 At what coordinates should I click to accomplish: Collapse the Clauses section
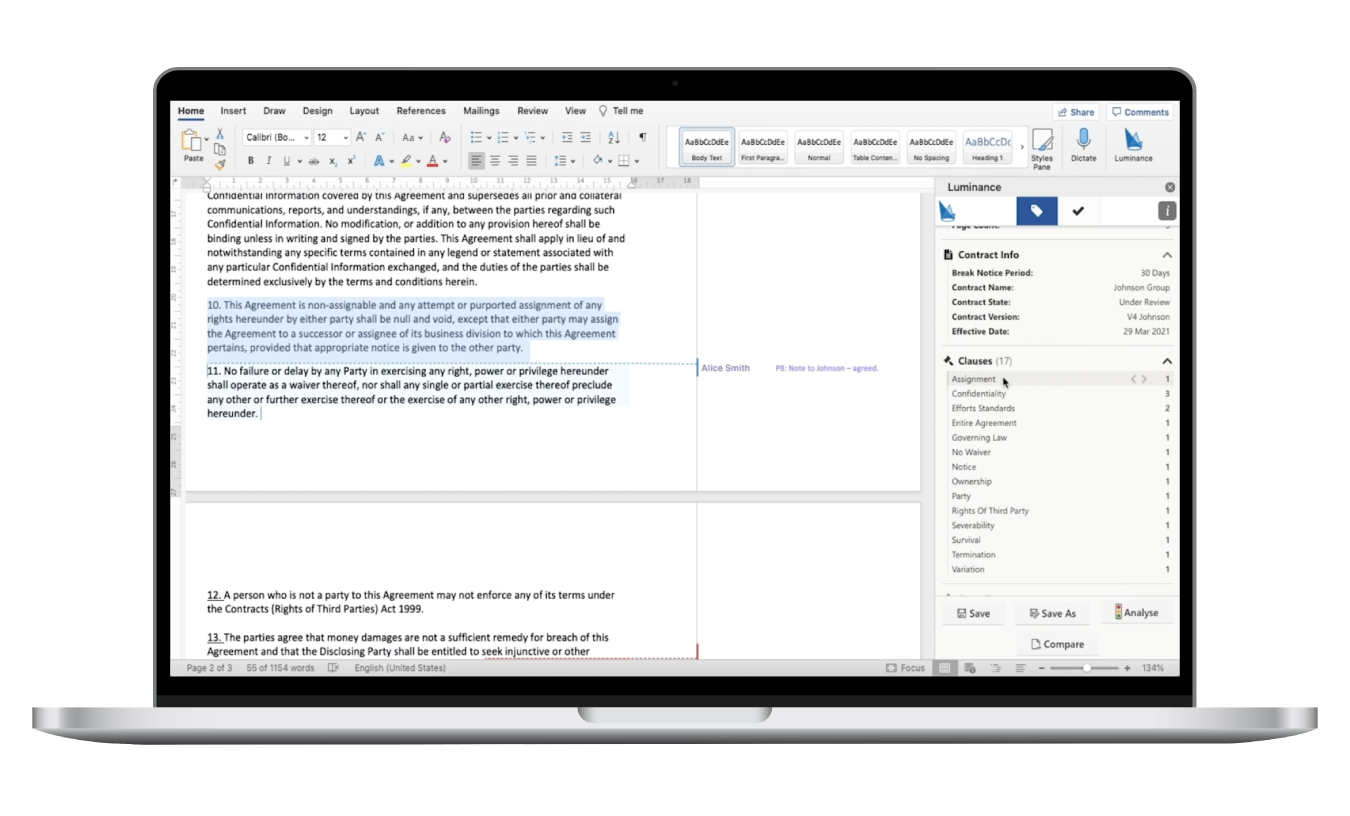click(1167, 361)
